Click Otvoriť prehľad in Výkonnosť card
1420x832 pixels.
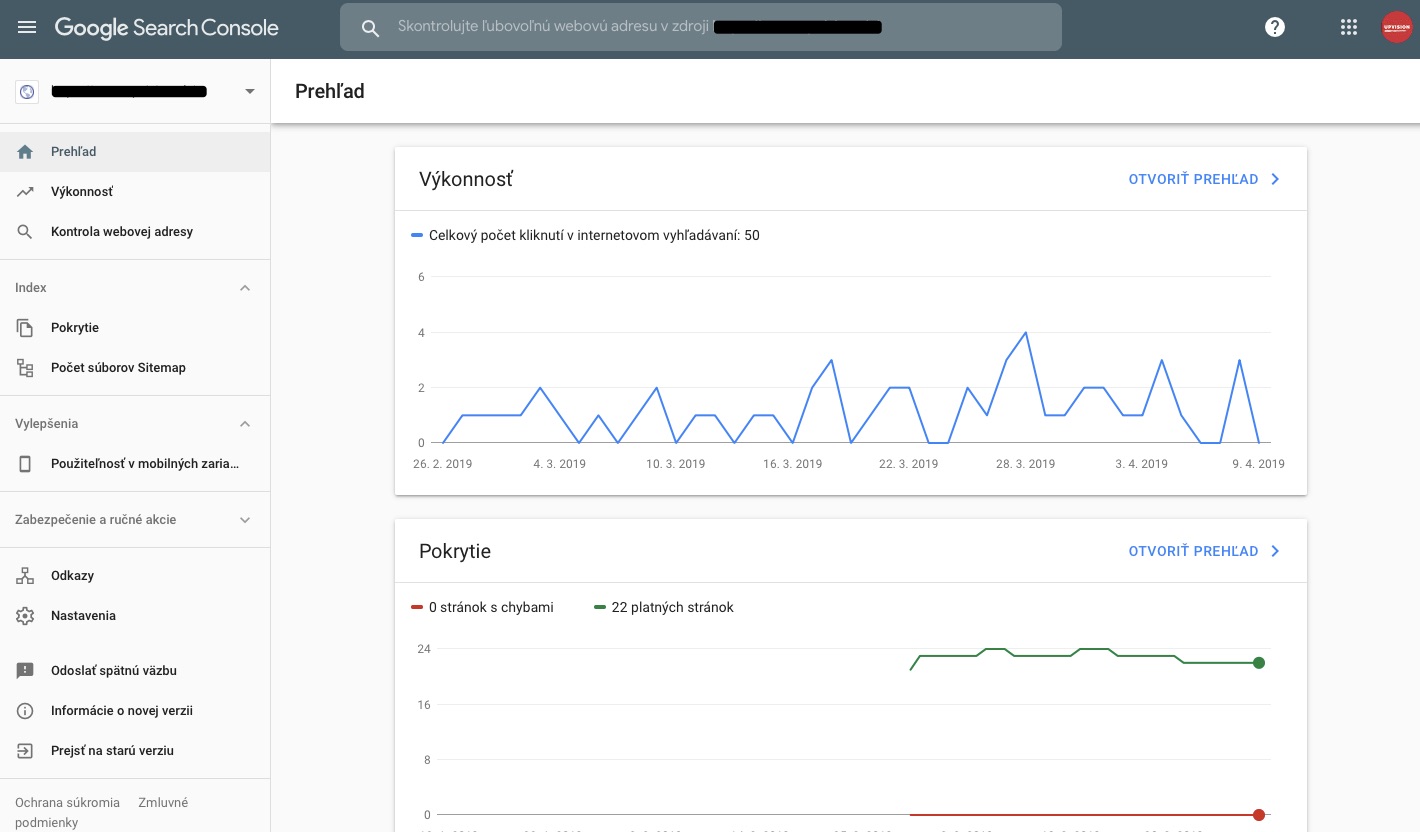coord(1193,180)
